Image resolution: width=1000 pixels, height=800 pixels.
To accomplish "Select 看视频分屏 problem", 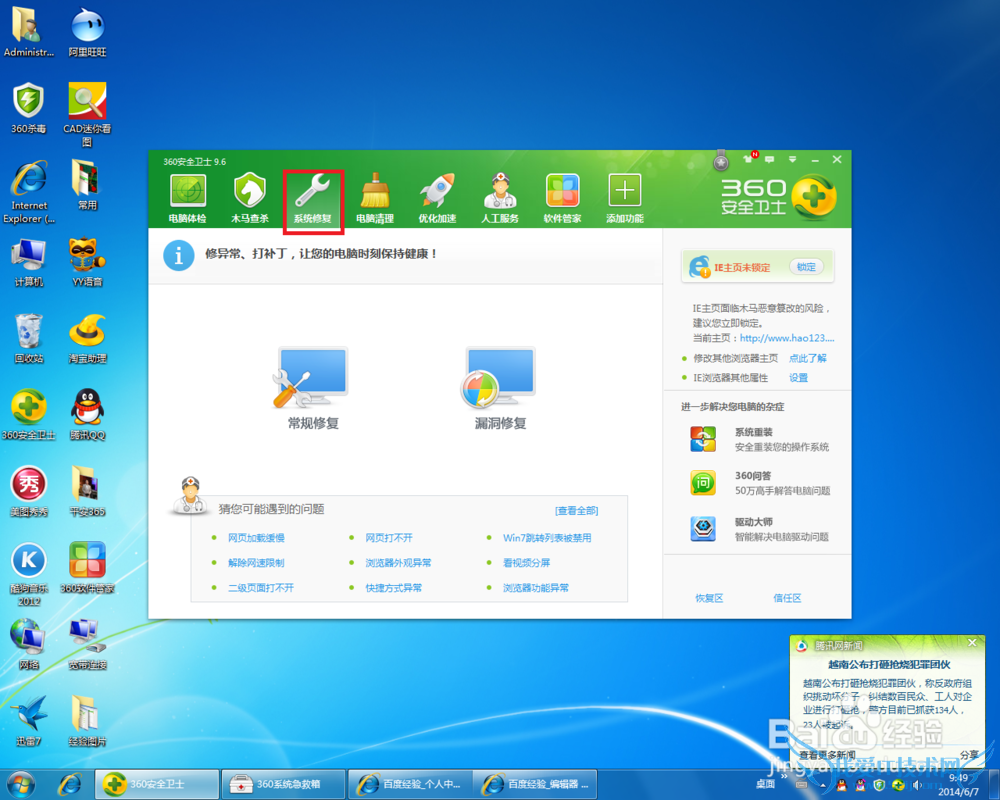I will pos(526,563).
